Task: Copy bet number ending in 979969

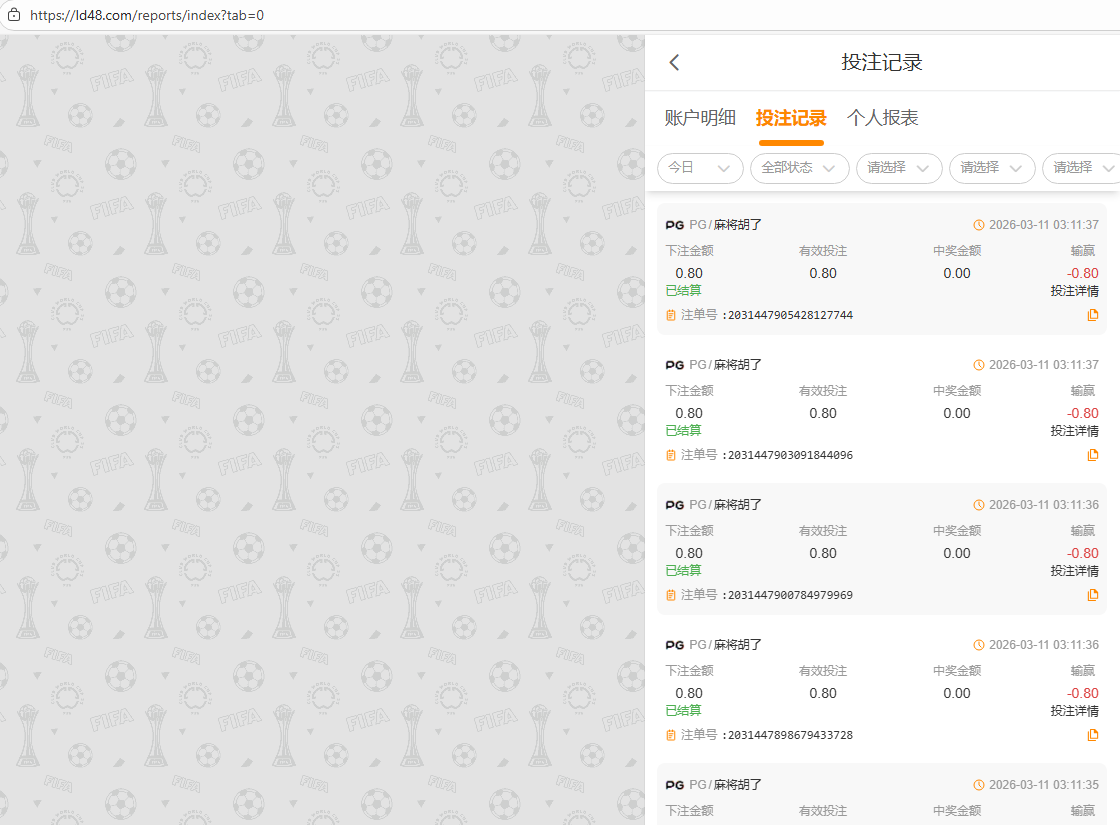Action: click(1092, 595)
